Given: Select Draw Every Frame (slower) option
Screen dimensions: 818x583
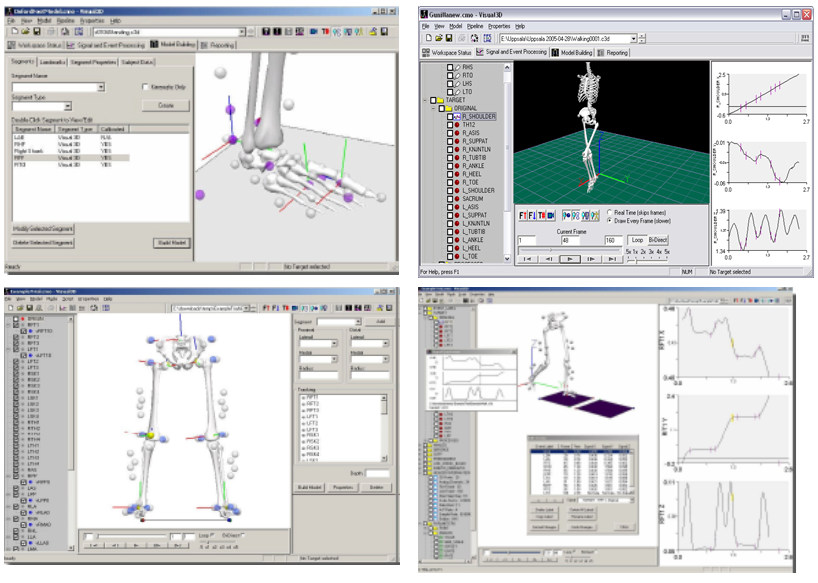Looking at the screenshot, I should [611, 220].
